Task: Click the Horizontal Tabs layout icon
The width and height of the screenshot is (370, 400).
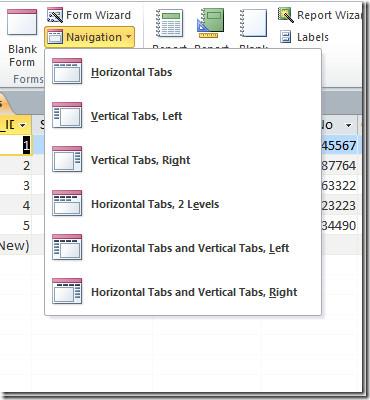Action: 67,71
